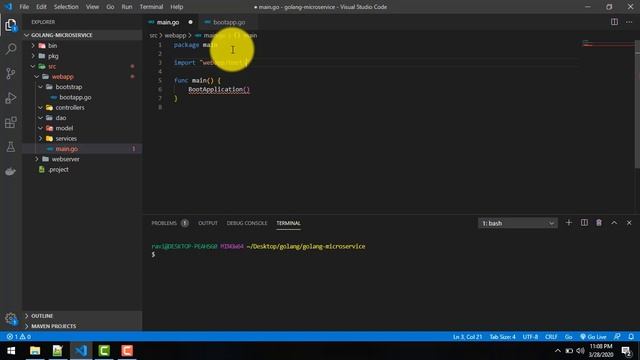Viewport: 640px width, 360px height.
Task: Open the Run and Debug view
Action: pyautogui.click(x=11, y=98)
